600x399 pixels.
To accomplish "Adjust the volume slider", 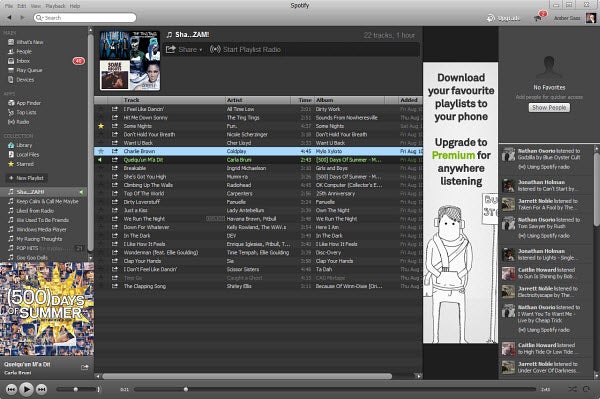I will [x=77, y=389].
